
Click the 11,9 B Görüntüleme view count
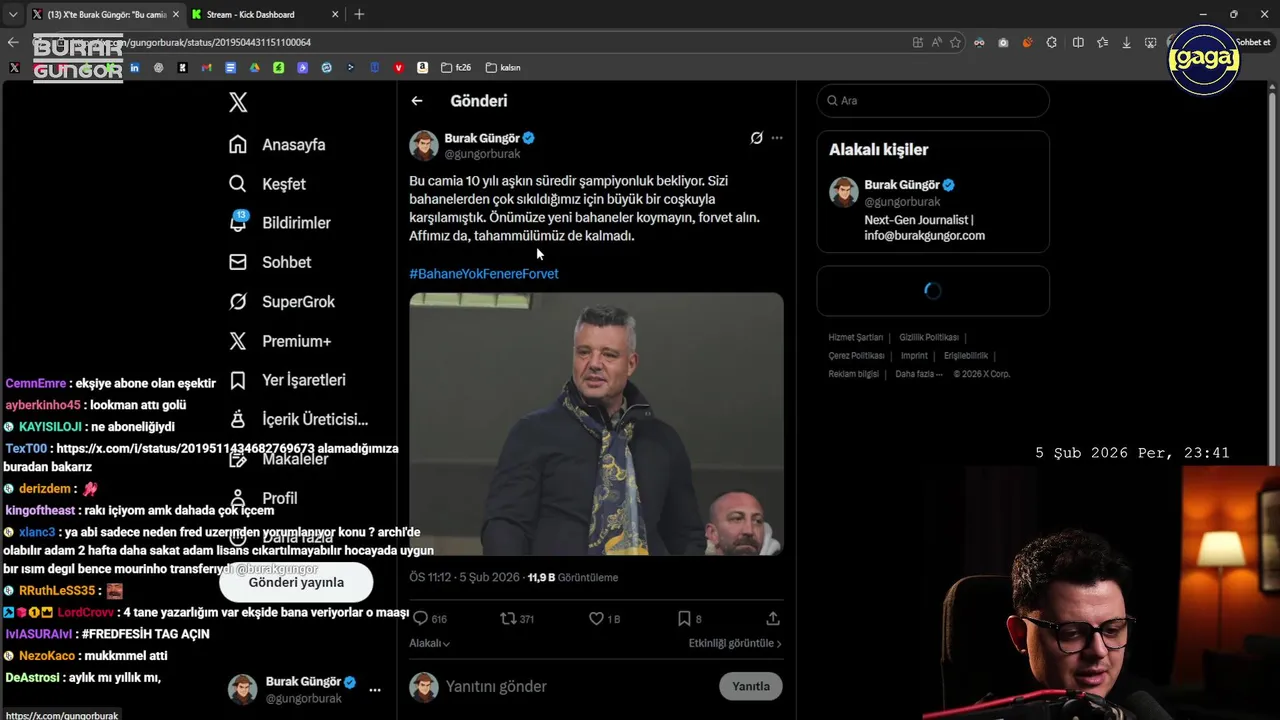(x=573, y=578)
